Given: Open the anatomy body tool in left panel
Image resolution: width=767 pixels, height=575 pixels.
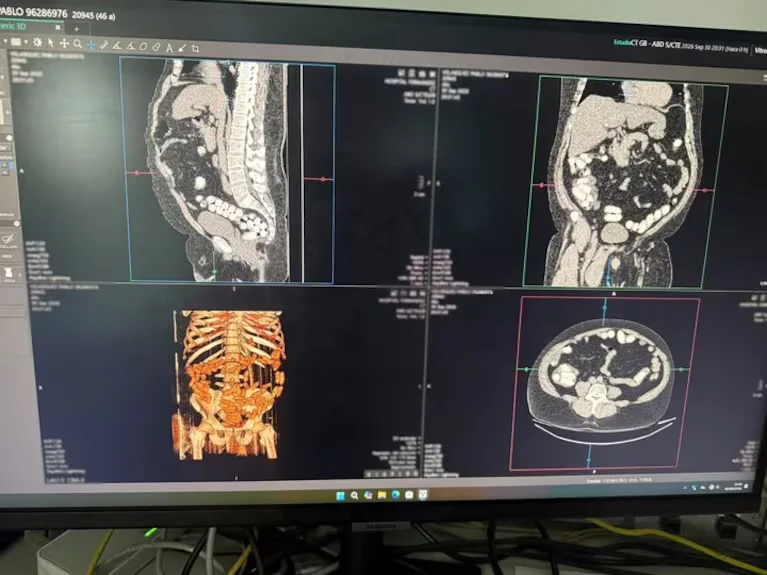Looking at the screenshot, I should coord(7,274).
